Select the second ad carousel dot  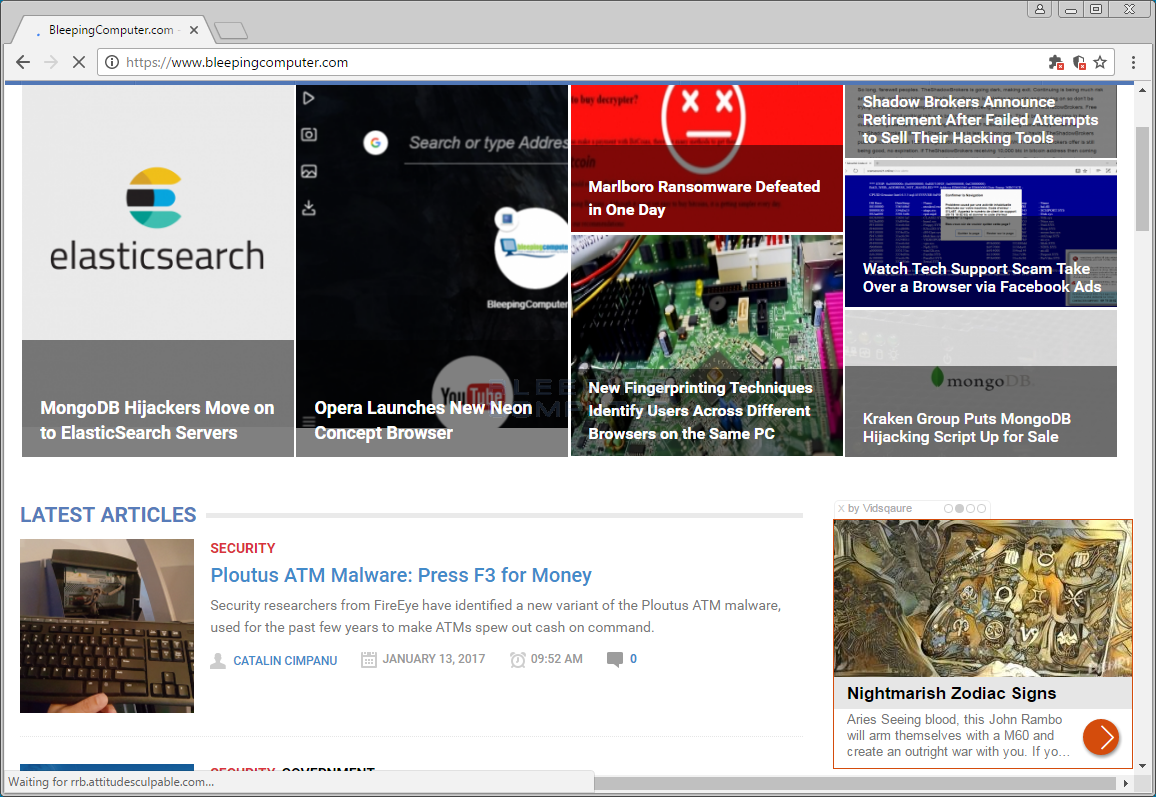(x=960, y=508)
